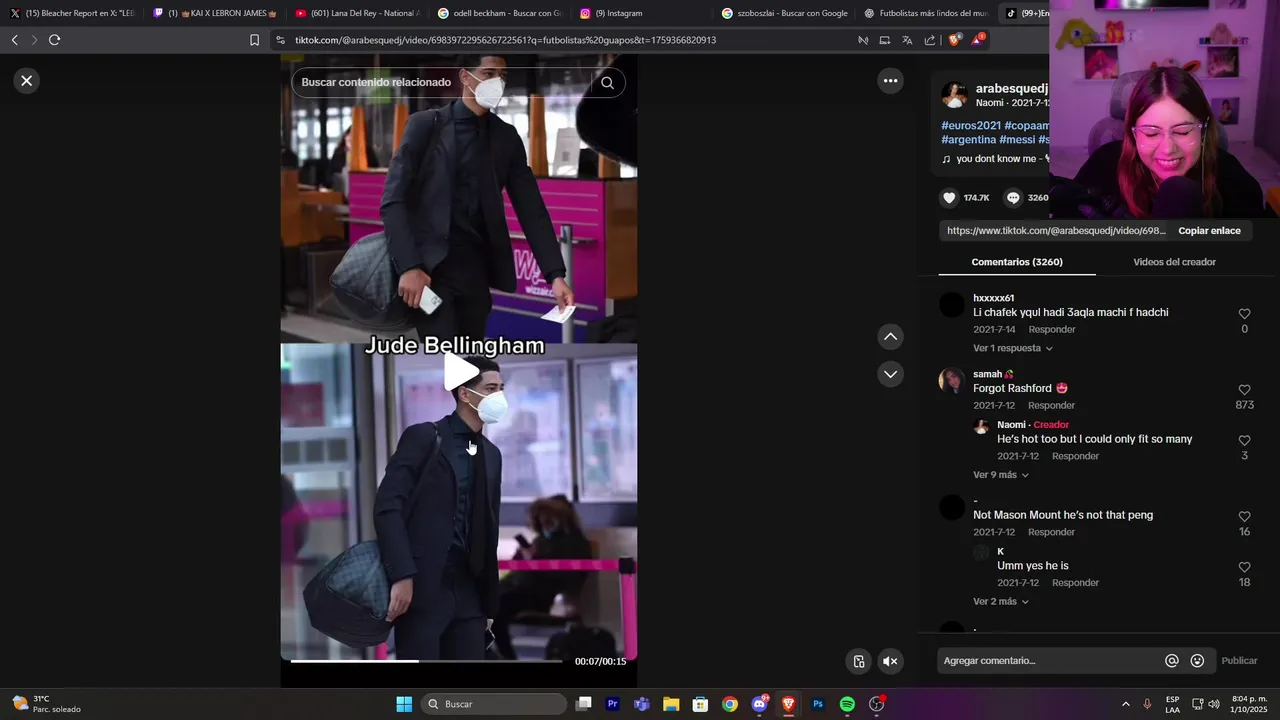Open Spotify from taskbar
The width and height of the screenshot is (1280, 720).
coord(847,704)
